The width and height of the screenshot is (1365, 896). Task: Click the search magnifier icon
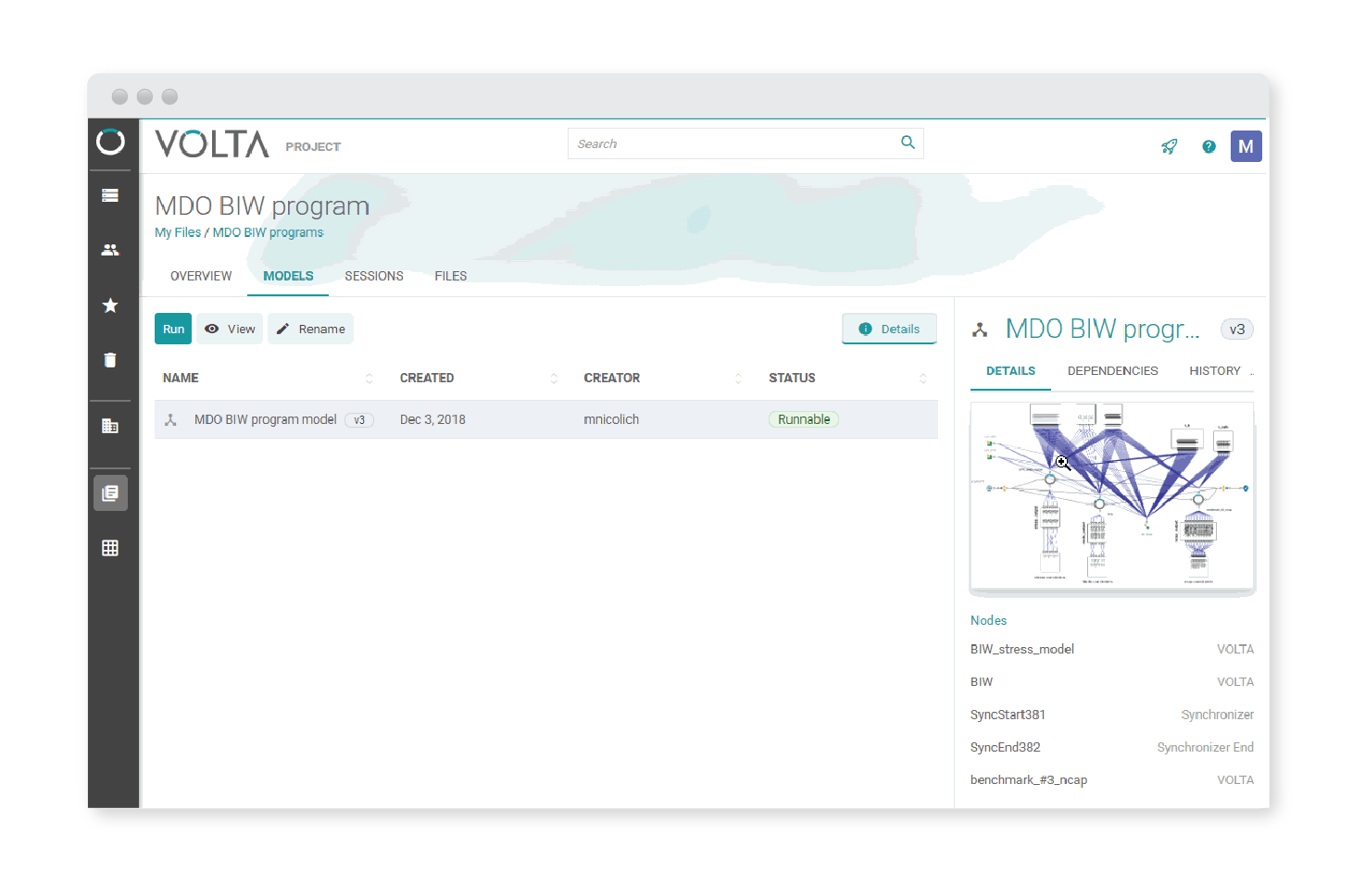[x=908, y=143]
